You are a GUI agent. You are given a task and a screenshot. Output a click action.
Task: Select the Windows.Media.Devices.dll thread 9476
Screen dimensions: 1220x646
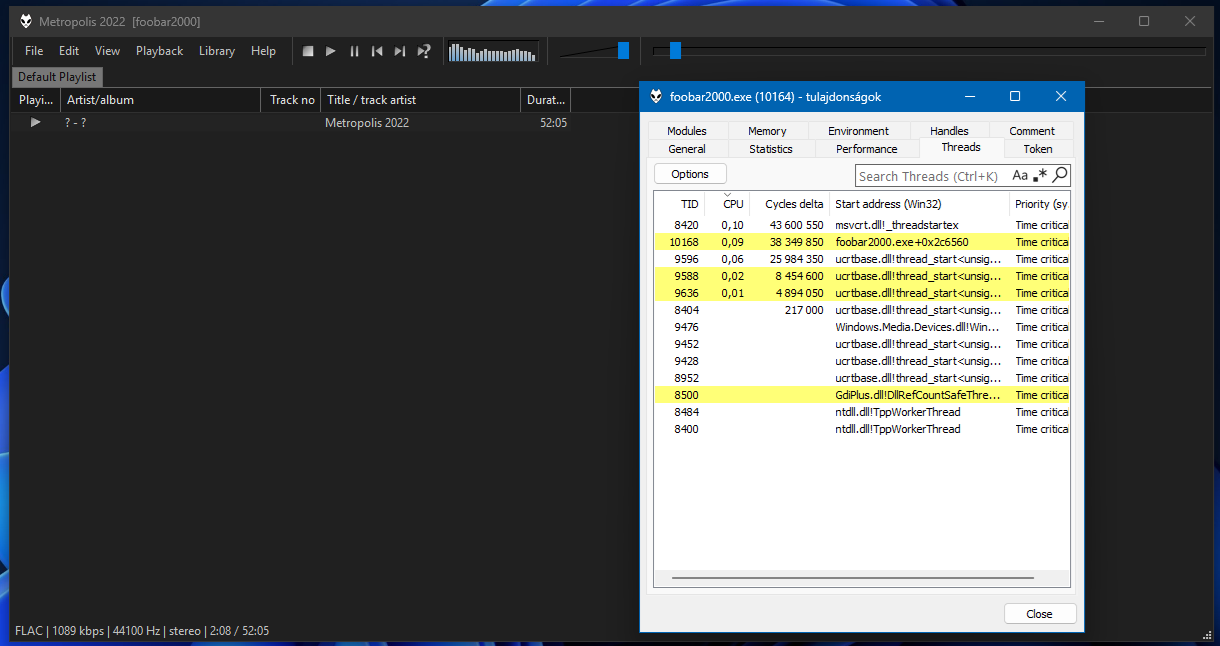click(862, 327)
